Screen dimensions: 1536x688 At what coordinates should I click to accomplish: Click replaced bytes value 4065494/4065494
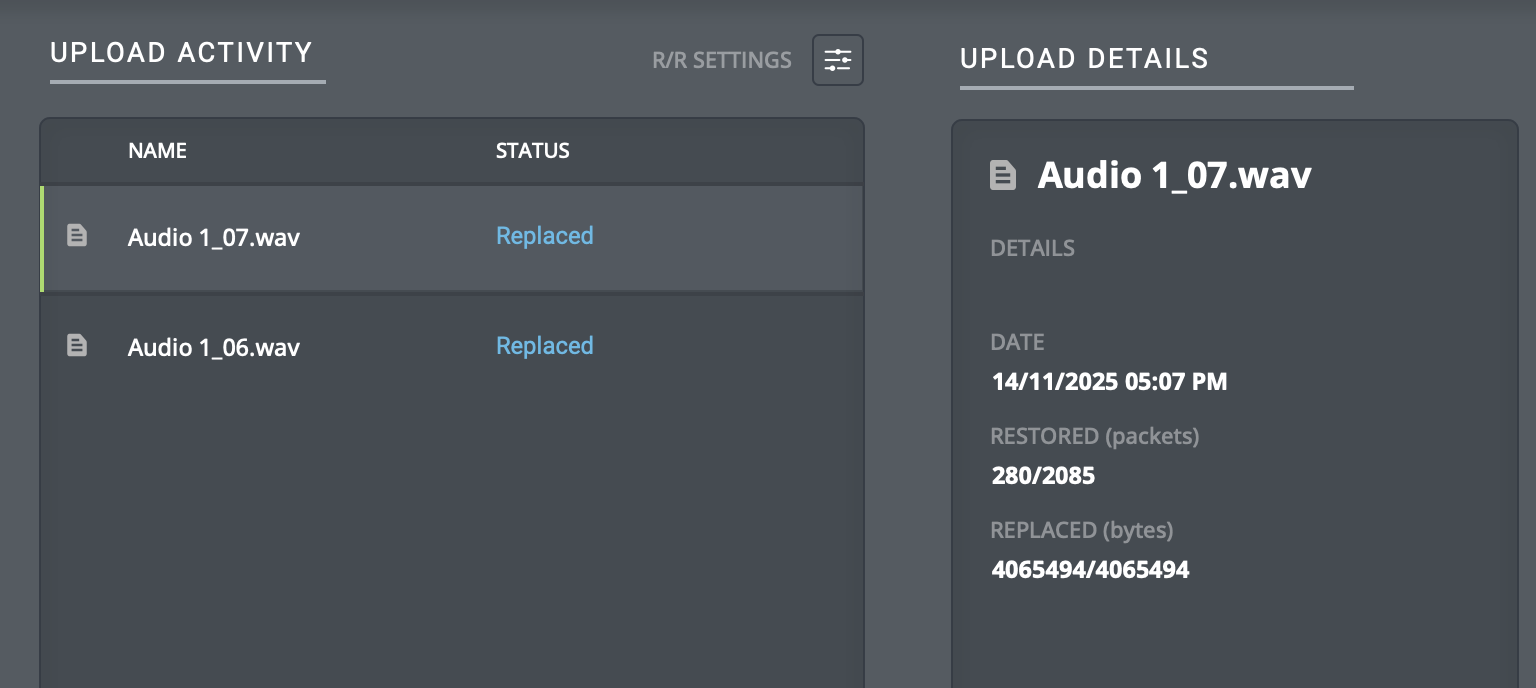click(1090, 570)
